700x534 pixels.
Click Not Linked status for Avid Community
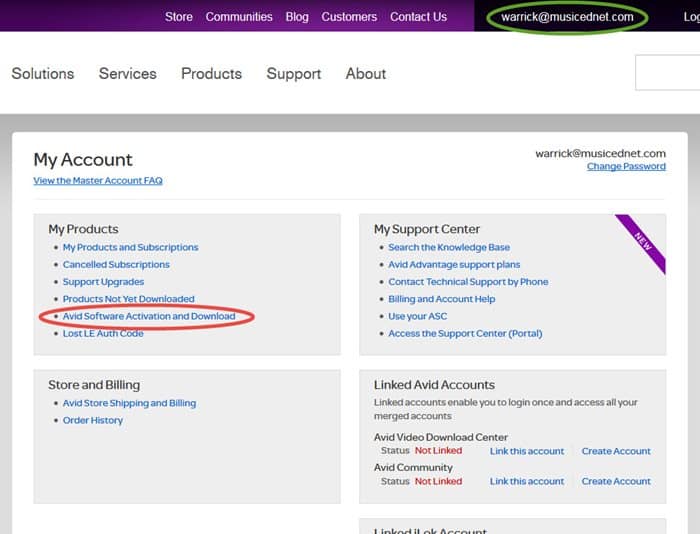coord(438,481)
